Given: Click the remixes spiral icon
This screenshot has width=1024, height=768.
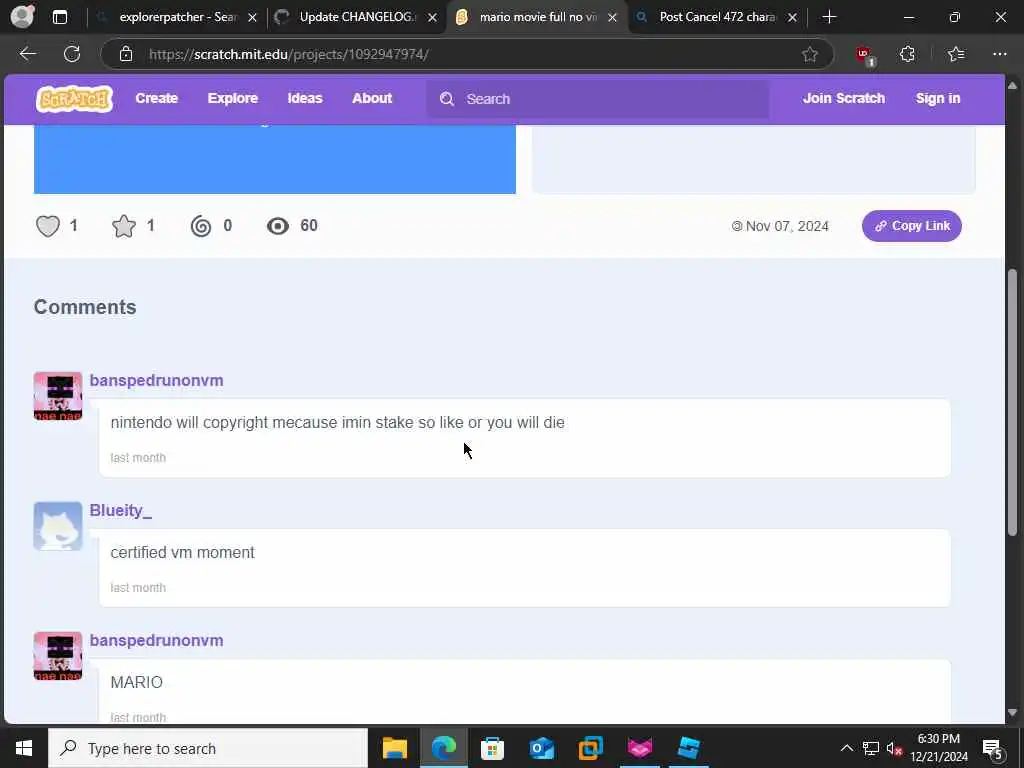Looking at the screenshot, I should click(x=201, y=226).
